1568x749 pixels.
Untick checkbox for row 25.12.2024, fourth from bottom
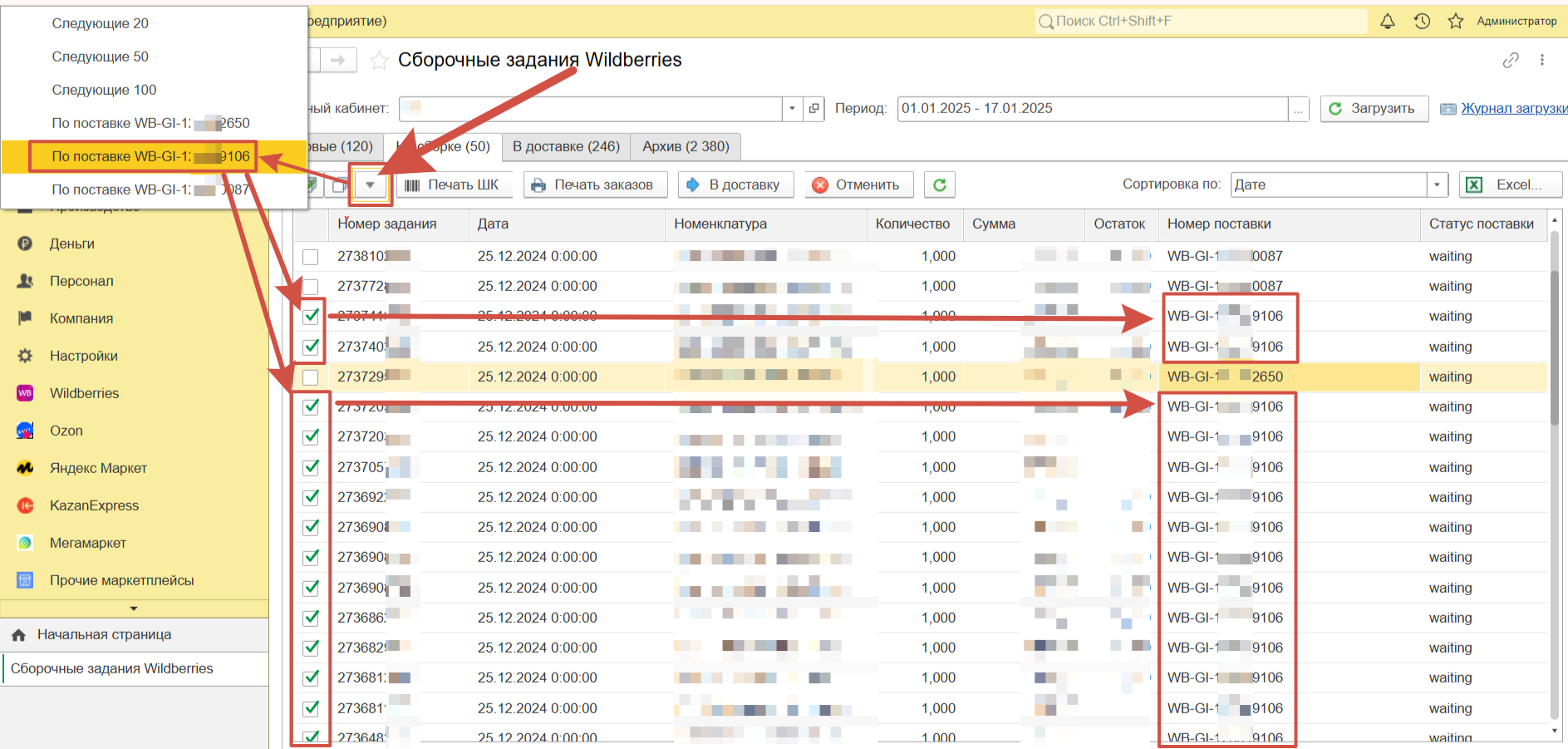coord(311,648)
